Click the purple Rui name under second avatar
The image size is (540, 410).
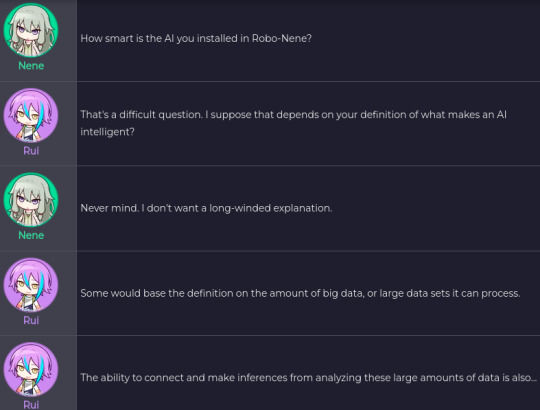(31, 151)
